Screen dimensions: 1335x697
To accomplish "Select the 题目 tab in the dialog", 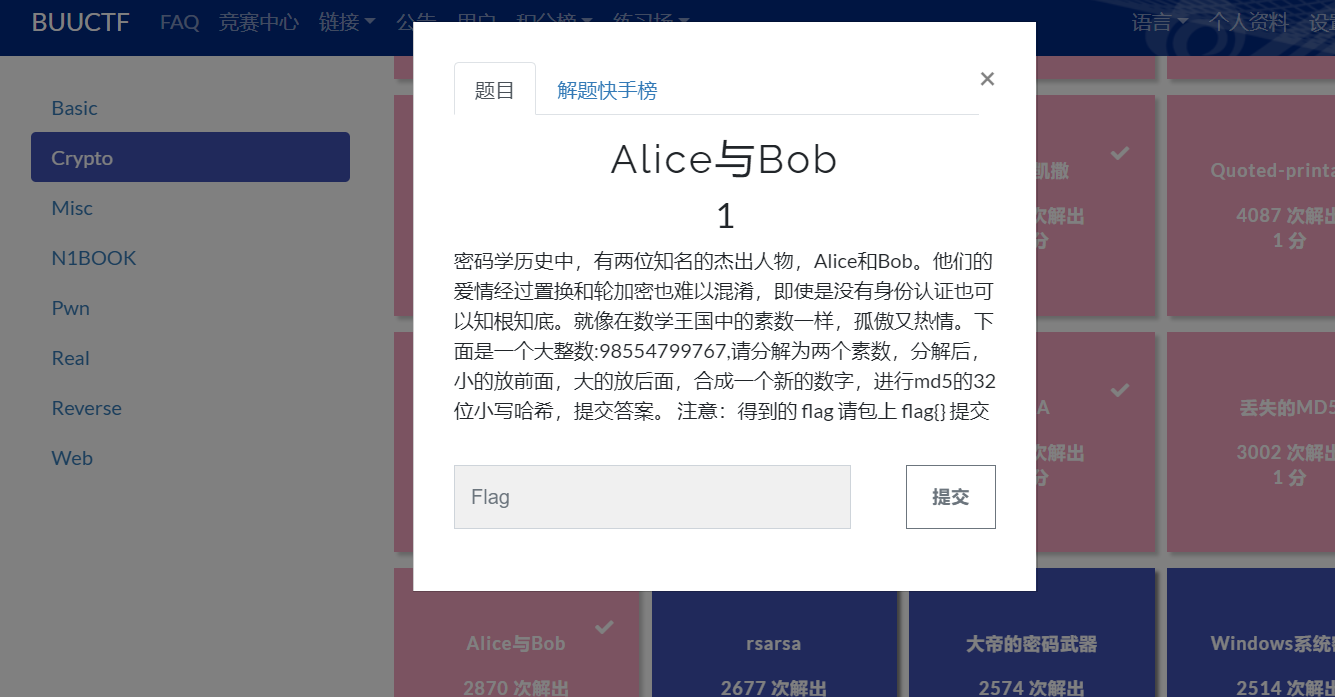I will 494,89.
